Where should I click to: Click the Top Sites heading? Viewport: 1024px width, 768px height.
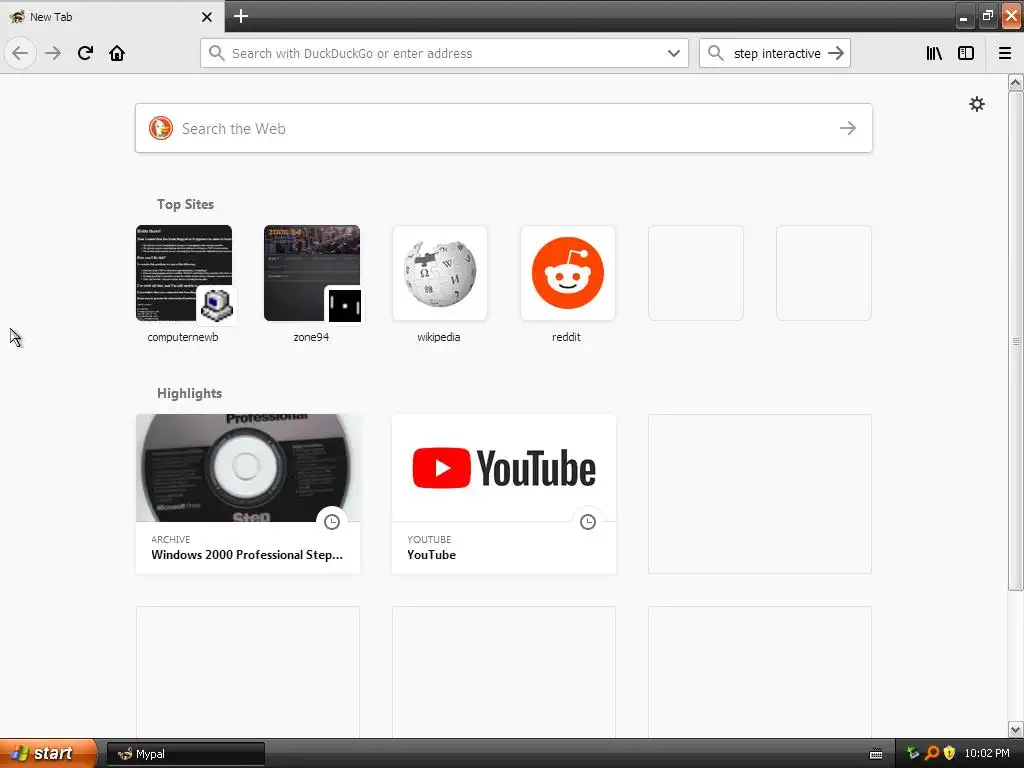point(185,204)
